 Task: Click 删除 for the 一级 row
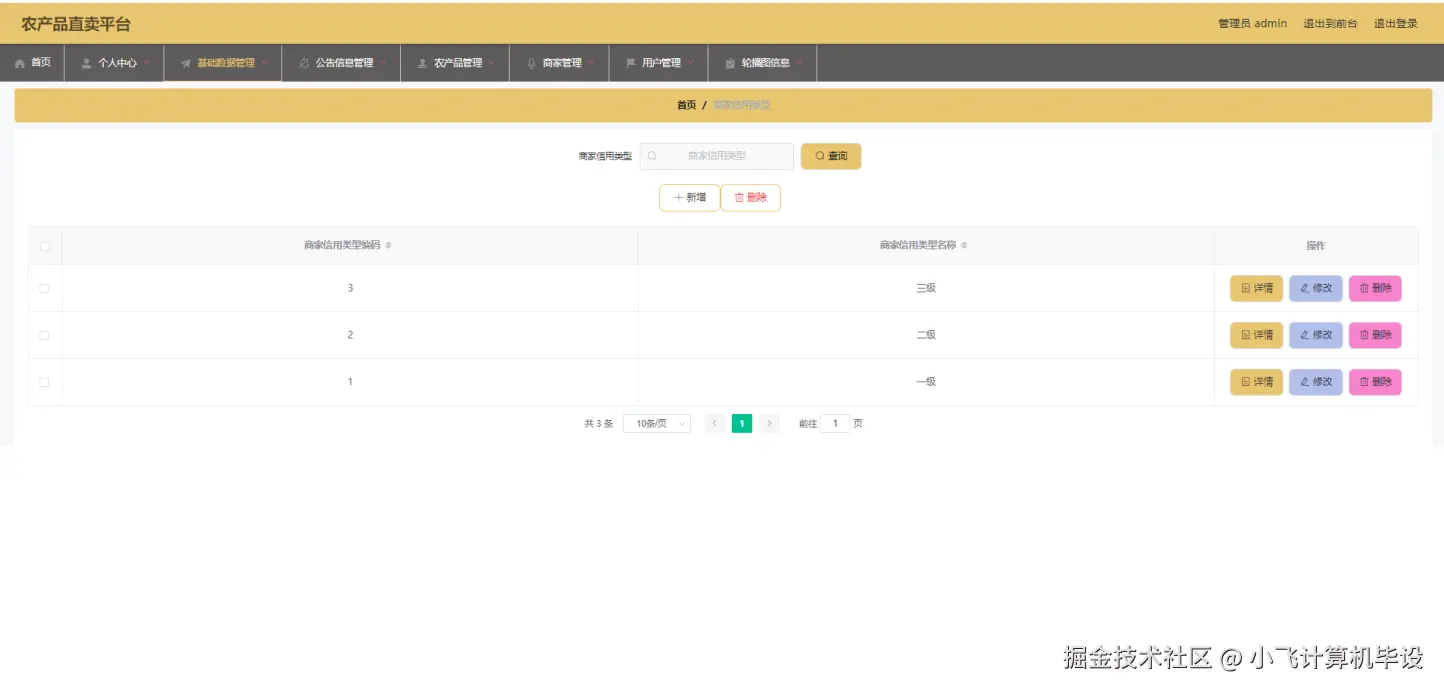[x=1375, y=382]
